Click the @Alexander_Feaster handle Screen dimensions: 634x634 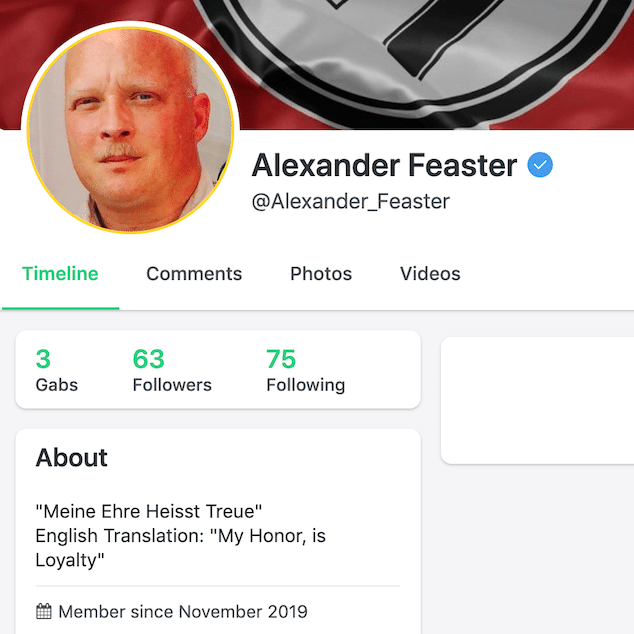click(x=351, y=201)
